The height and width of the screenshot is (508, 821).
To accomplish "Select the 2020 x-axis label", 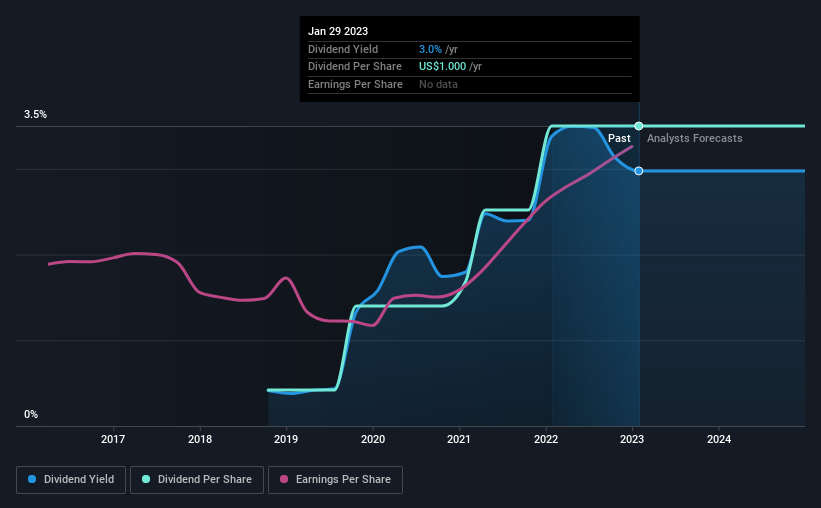I will 373,439.
